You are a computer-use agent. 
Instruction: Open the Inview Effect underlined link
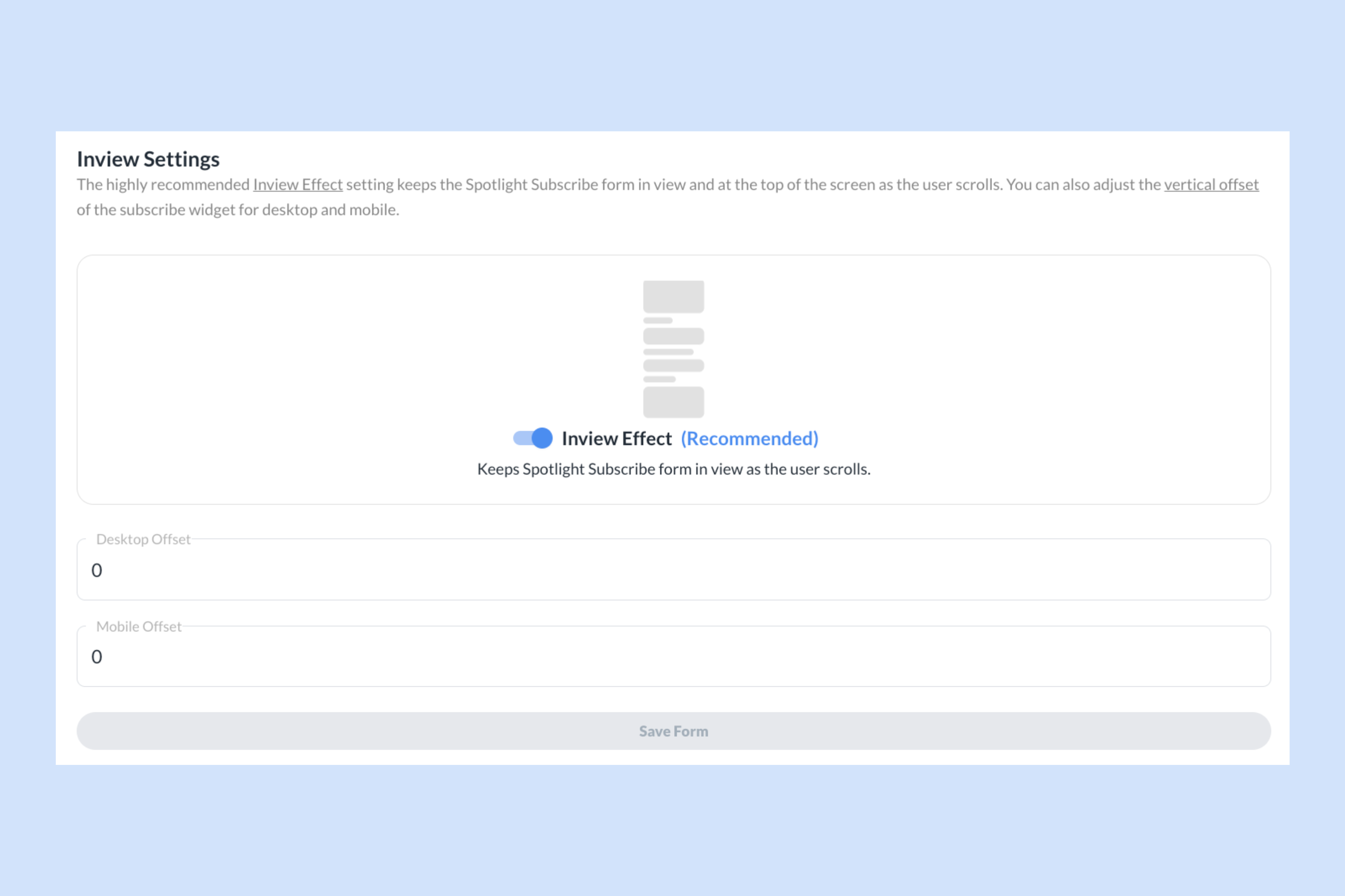coord(298,184)
